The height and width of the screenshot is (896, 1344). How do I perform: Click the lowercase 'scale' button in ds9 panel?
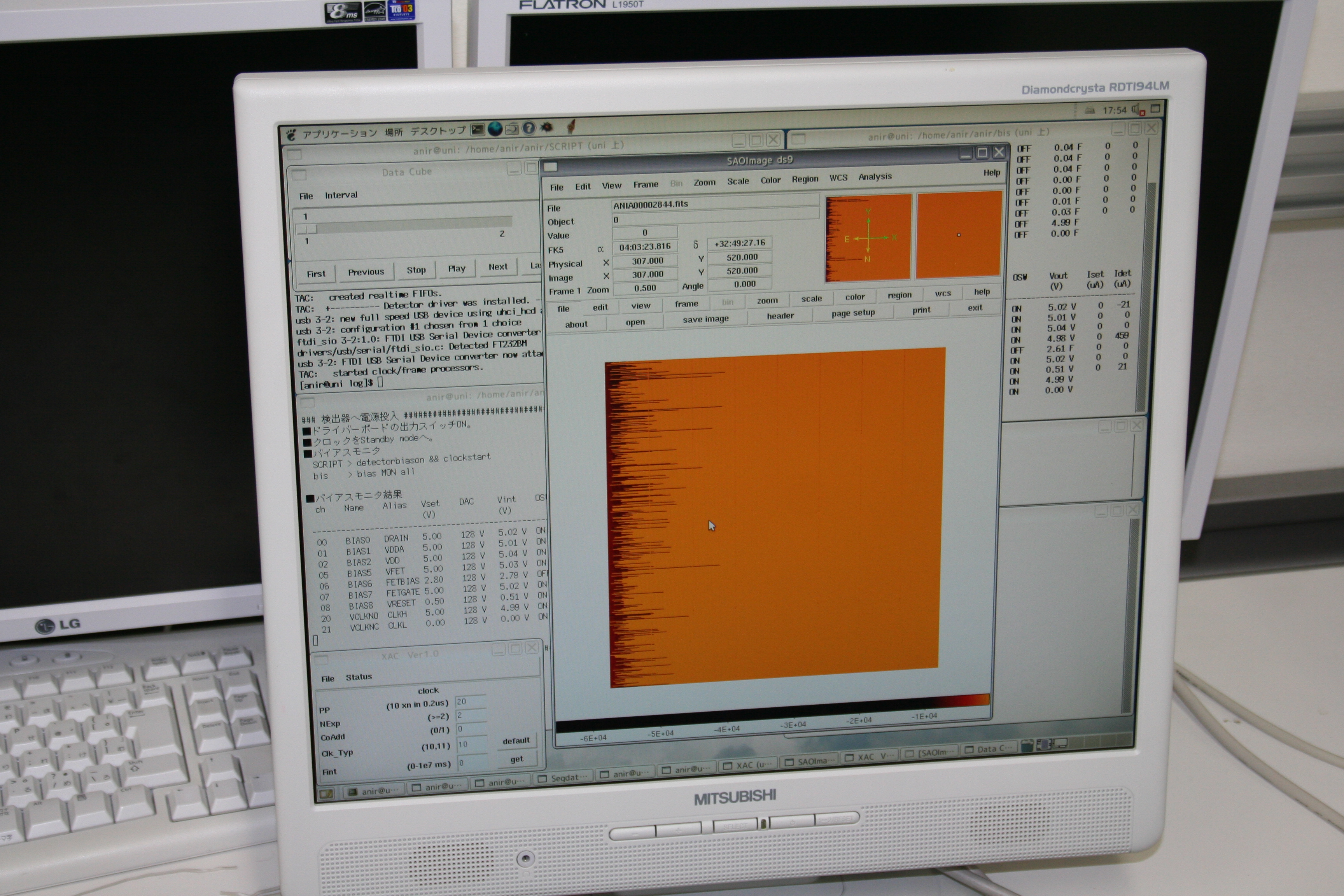pos(811,298)
